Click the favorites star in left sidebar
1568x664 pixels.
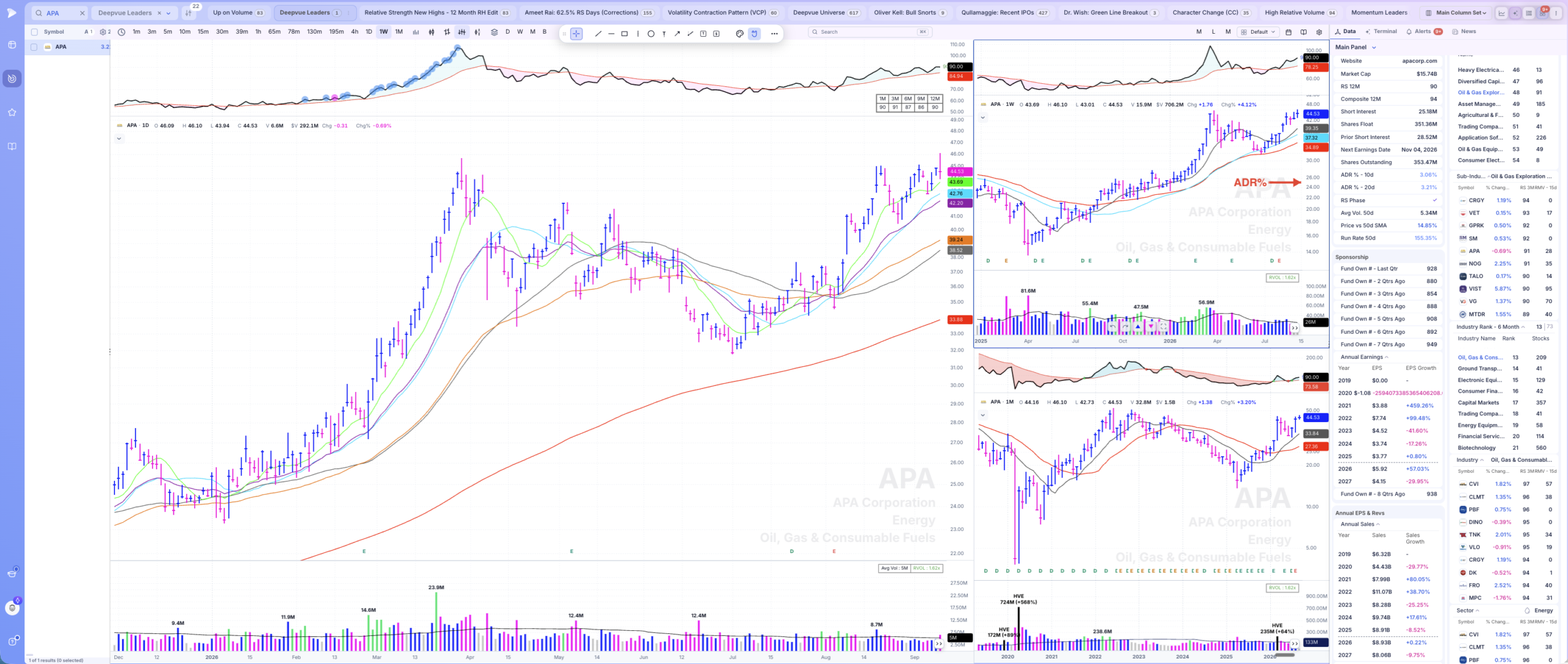[x=12, y=112]
